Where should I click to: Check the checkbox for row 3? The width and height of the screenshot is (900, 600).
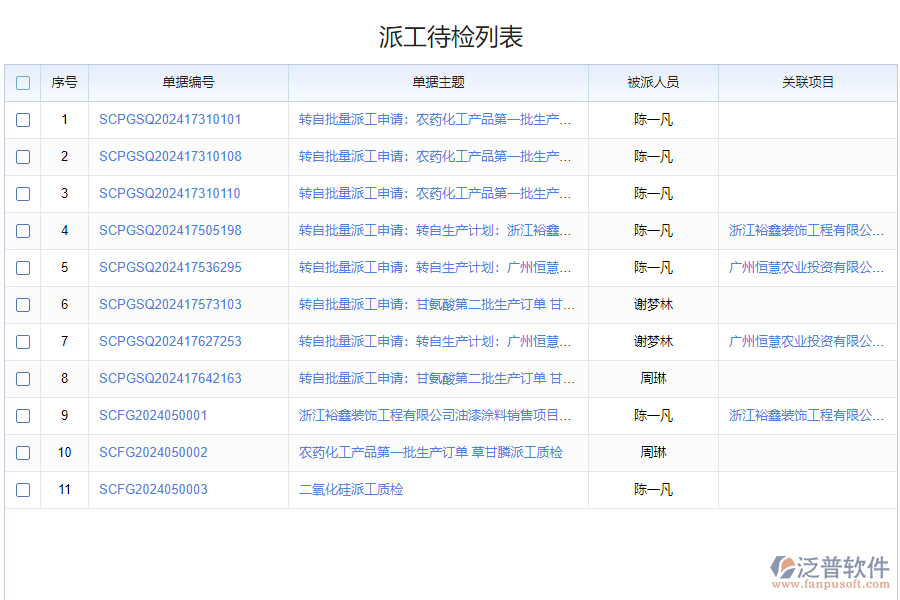(x=23, y=193)
